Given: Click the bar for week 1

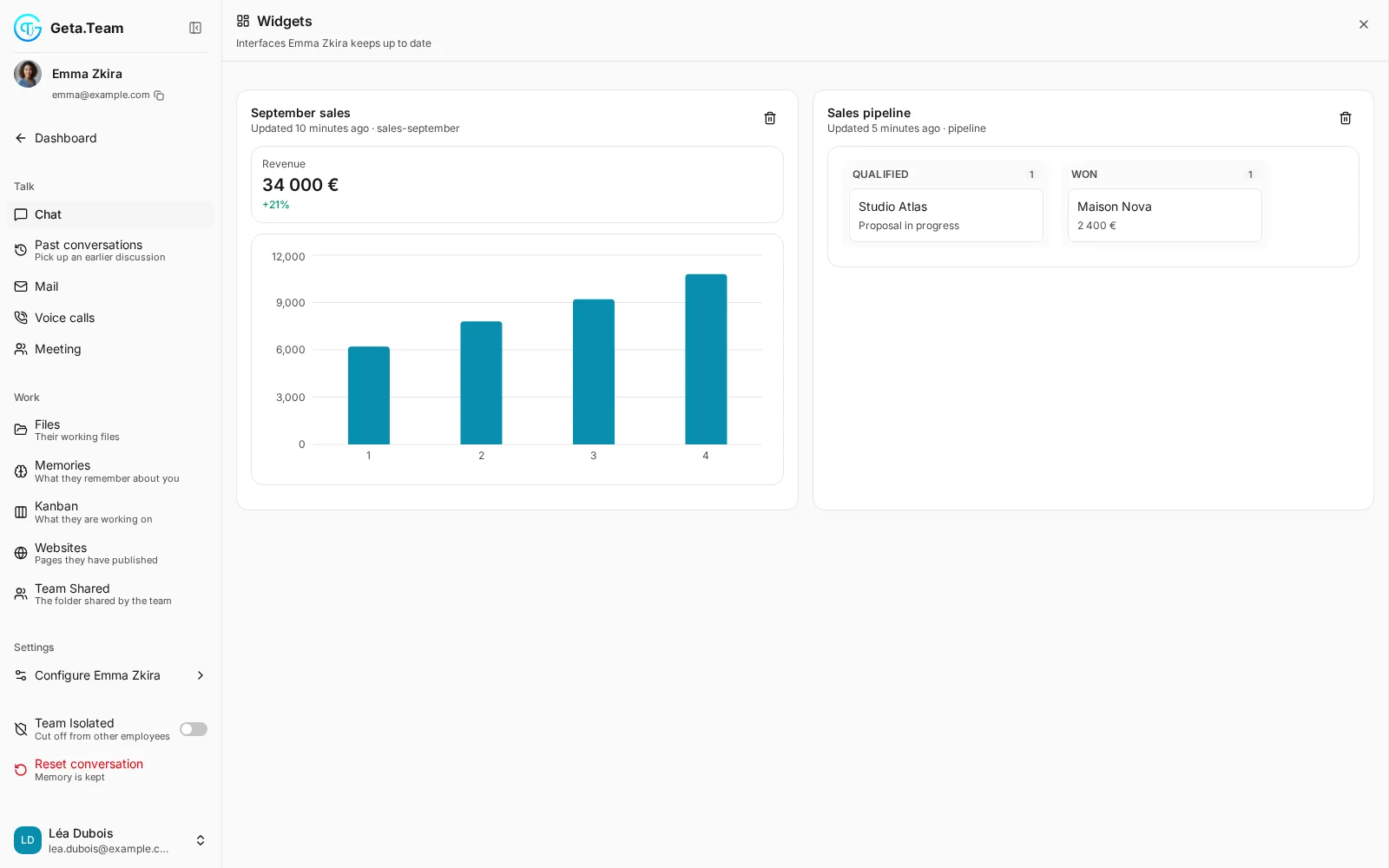Looking at the screenshot, I should coord(369,396).
